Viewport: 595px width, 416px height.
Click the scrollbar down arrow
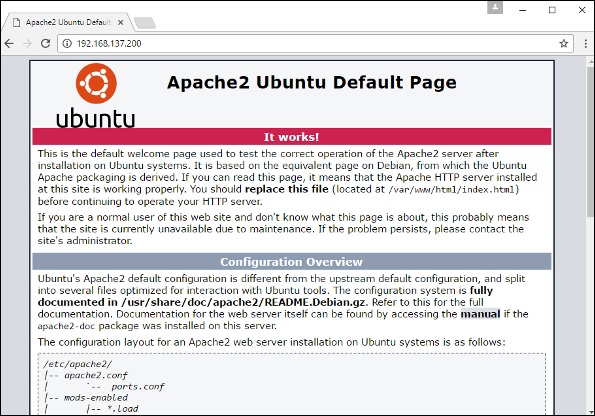point(591,411)
